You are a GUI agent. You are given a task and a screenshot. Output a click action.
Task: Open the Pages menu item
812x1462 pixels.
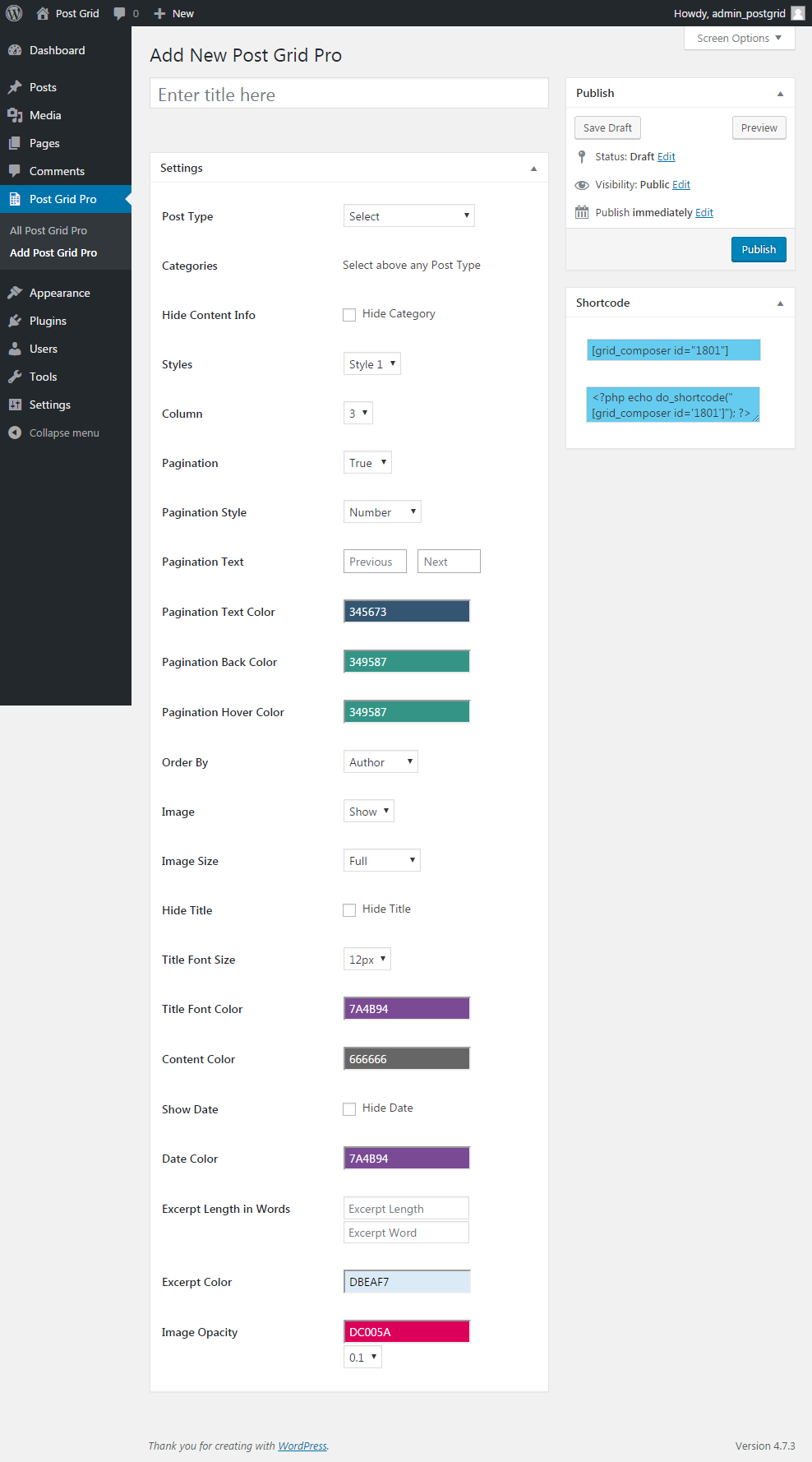point(44,143)
